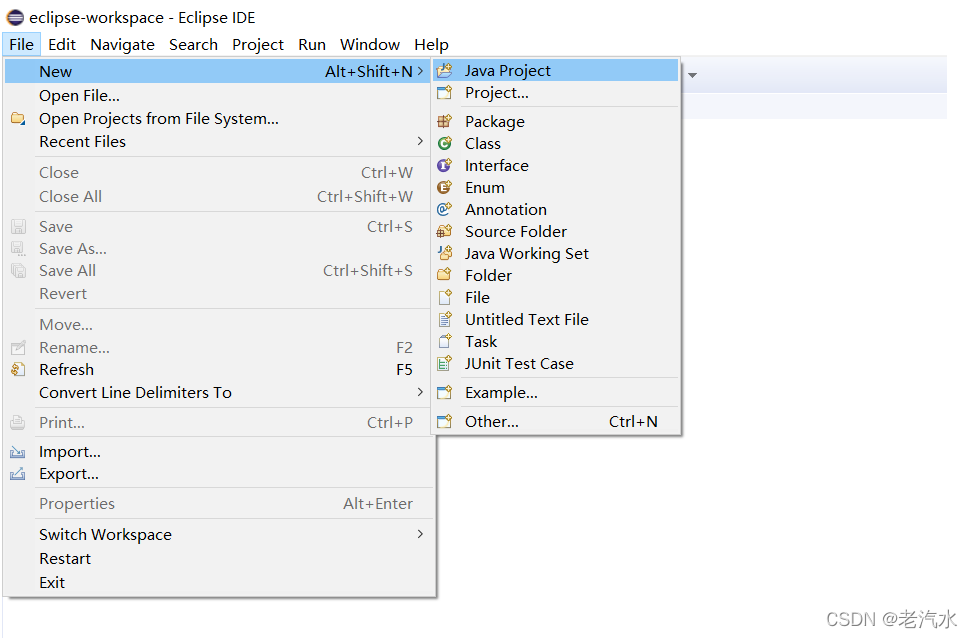The image size is (973, 638).
Task: Choose Convert Line Delimiters To
Action: click(217, 392)
